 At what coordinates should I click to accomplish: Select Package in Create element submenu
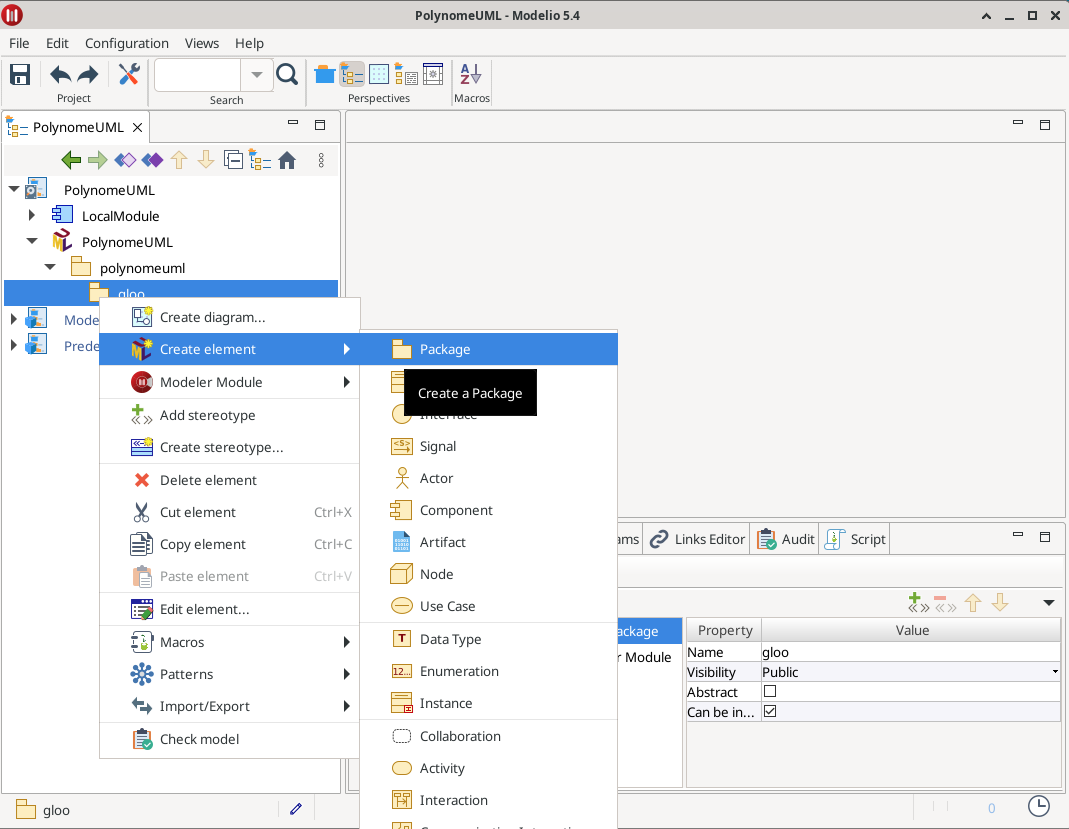(488, 349)
